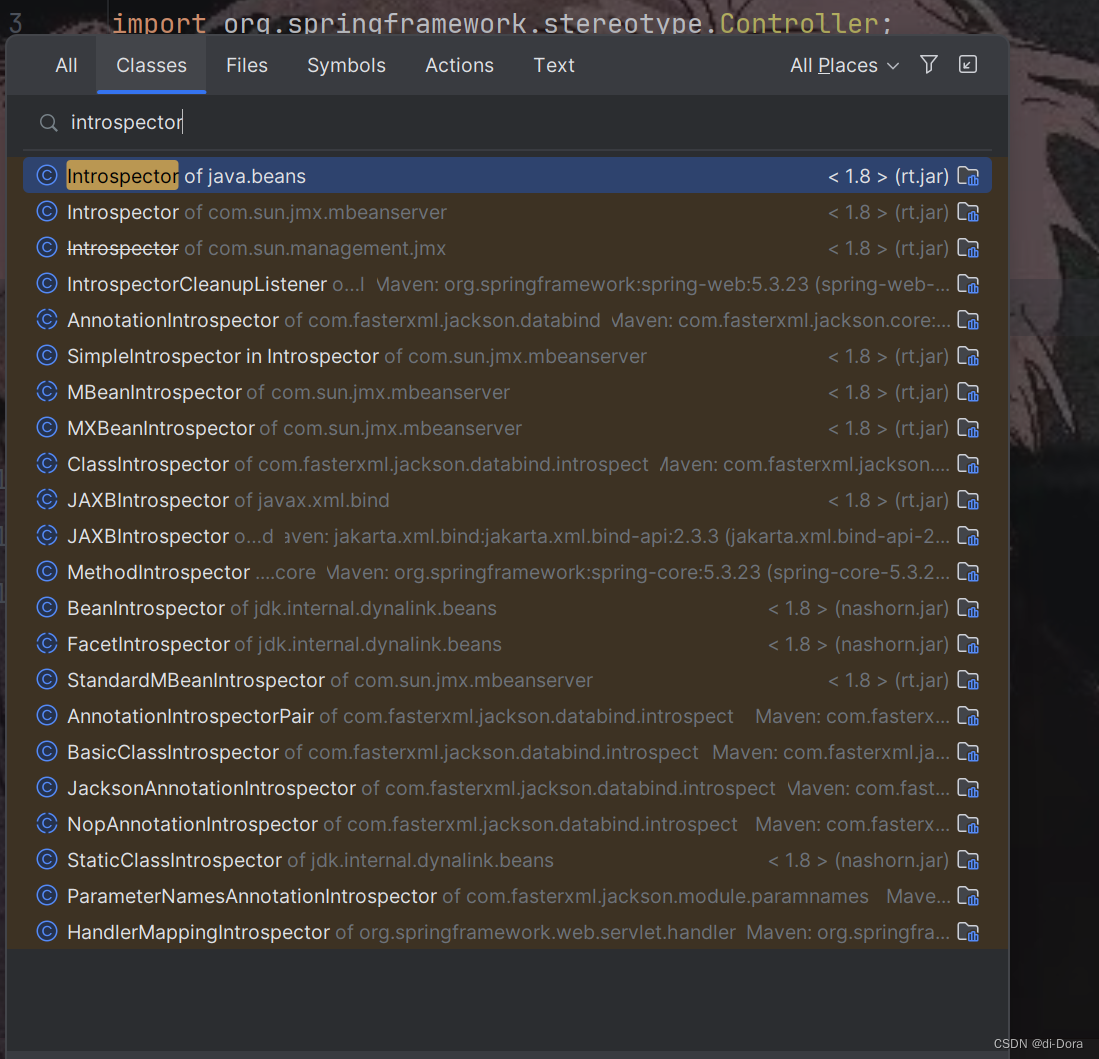The image size is (1099, 1059).
Task: Click library icon on ParameterNamesAnnotationIntrospector row
Action: click(968, 896)
